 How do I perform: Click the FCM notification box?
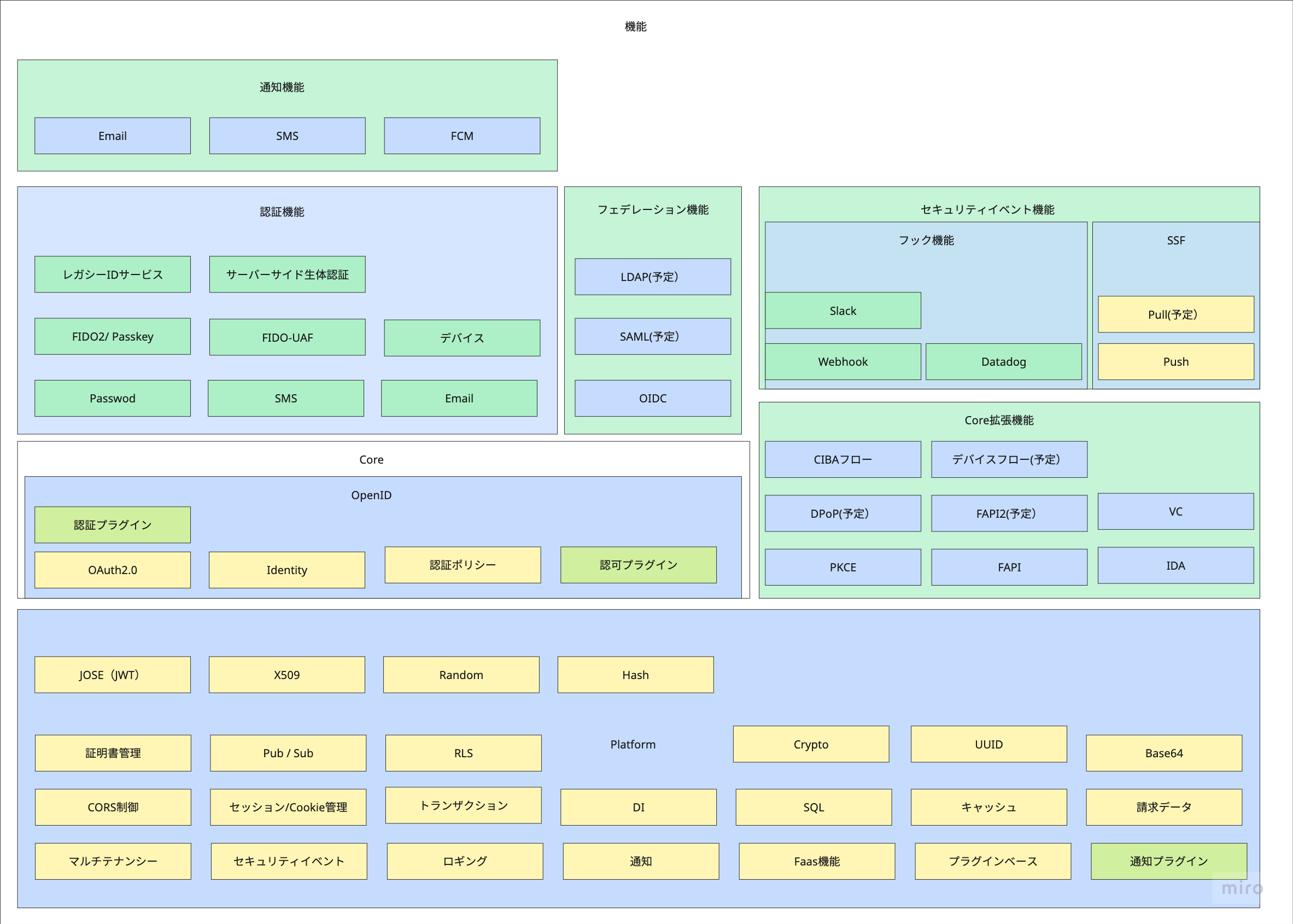pyautogui.click(x=462, y=136)
